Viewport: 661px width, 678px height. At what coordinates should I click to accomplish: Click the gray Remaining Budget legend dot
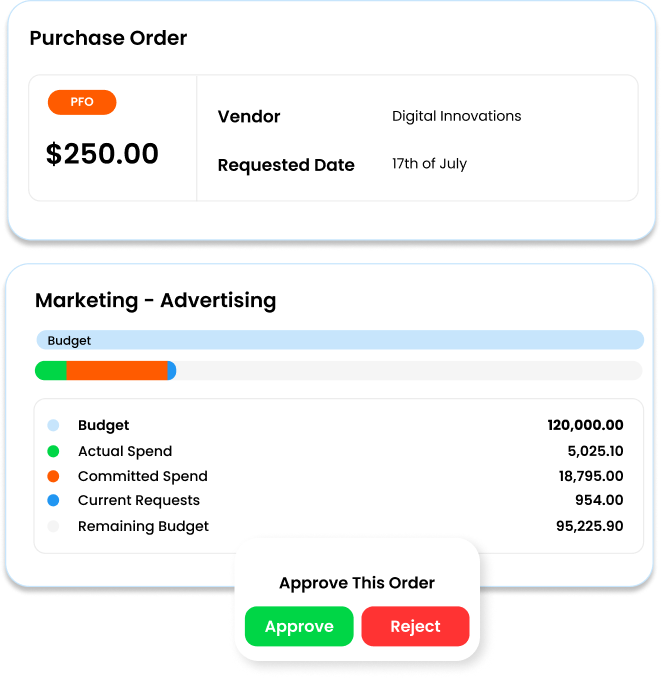[x=53, y=526]
